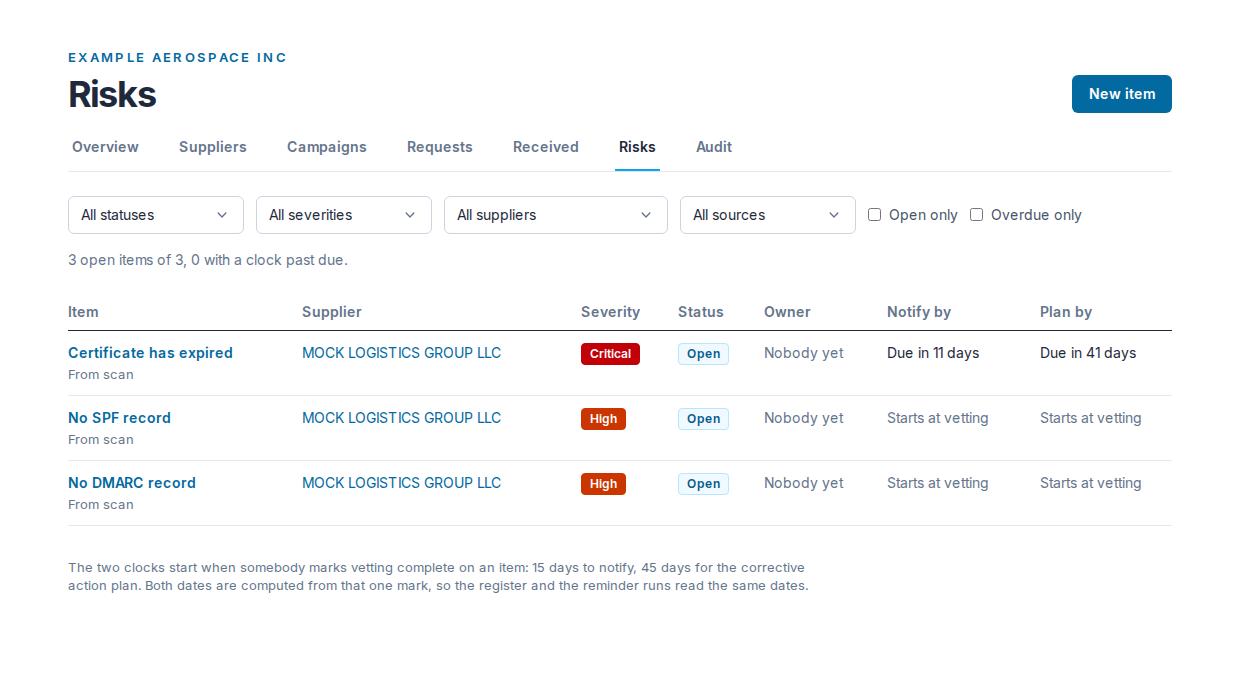The image size is (1240, 700).
Task: Click Plan by value in No DMARC row
Action: [1090, 483]
